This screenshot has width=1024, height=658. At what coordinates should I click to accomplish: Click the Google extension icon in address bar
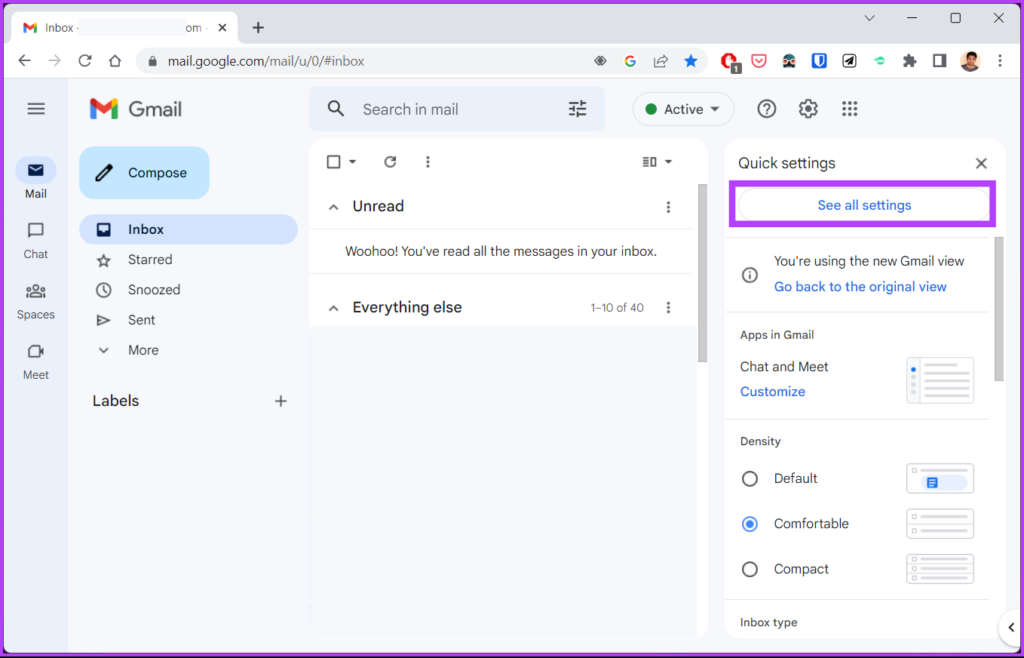tap(630, 61)
